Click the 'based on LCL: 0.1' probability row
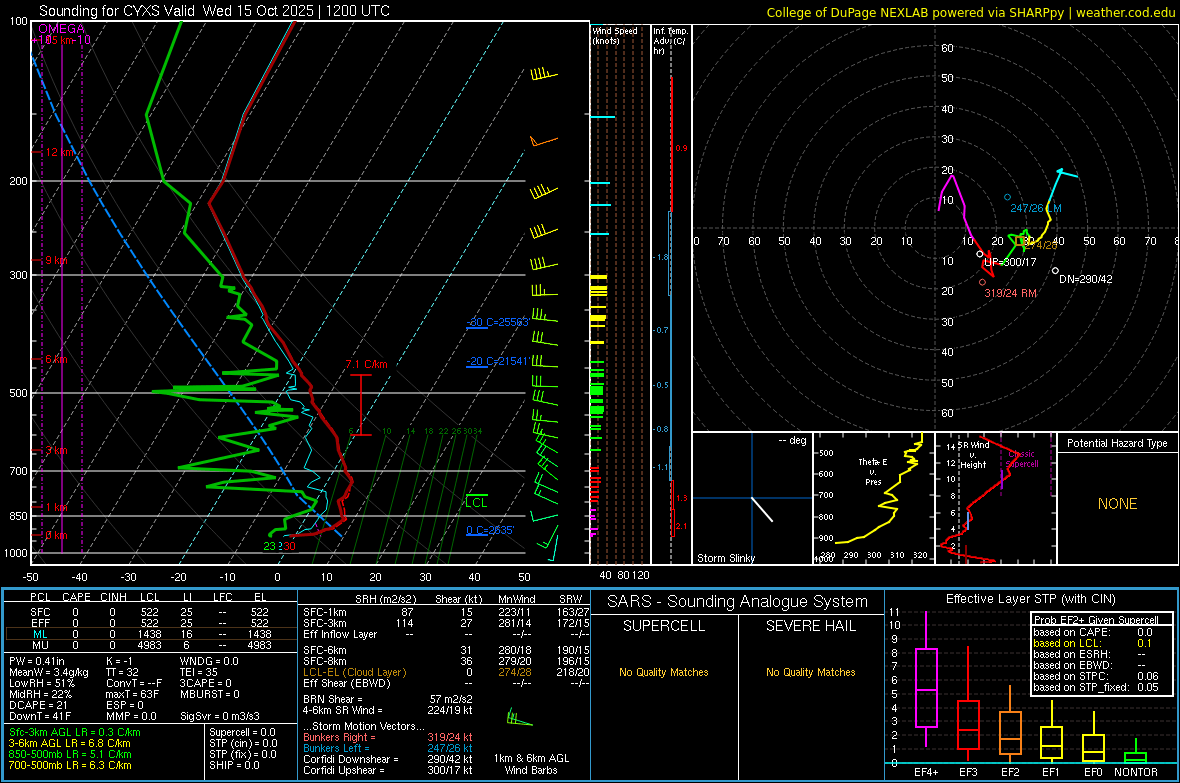1180x783 pixels. click(x=1093, y=643)
